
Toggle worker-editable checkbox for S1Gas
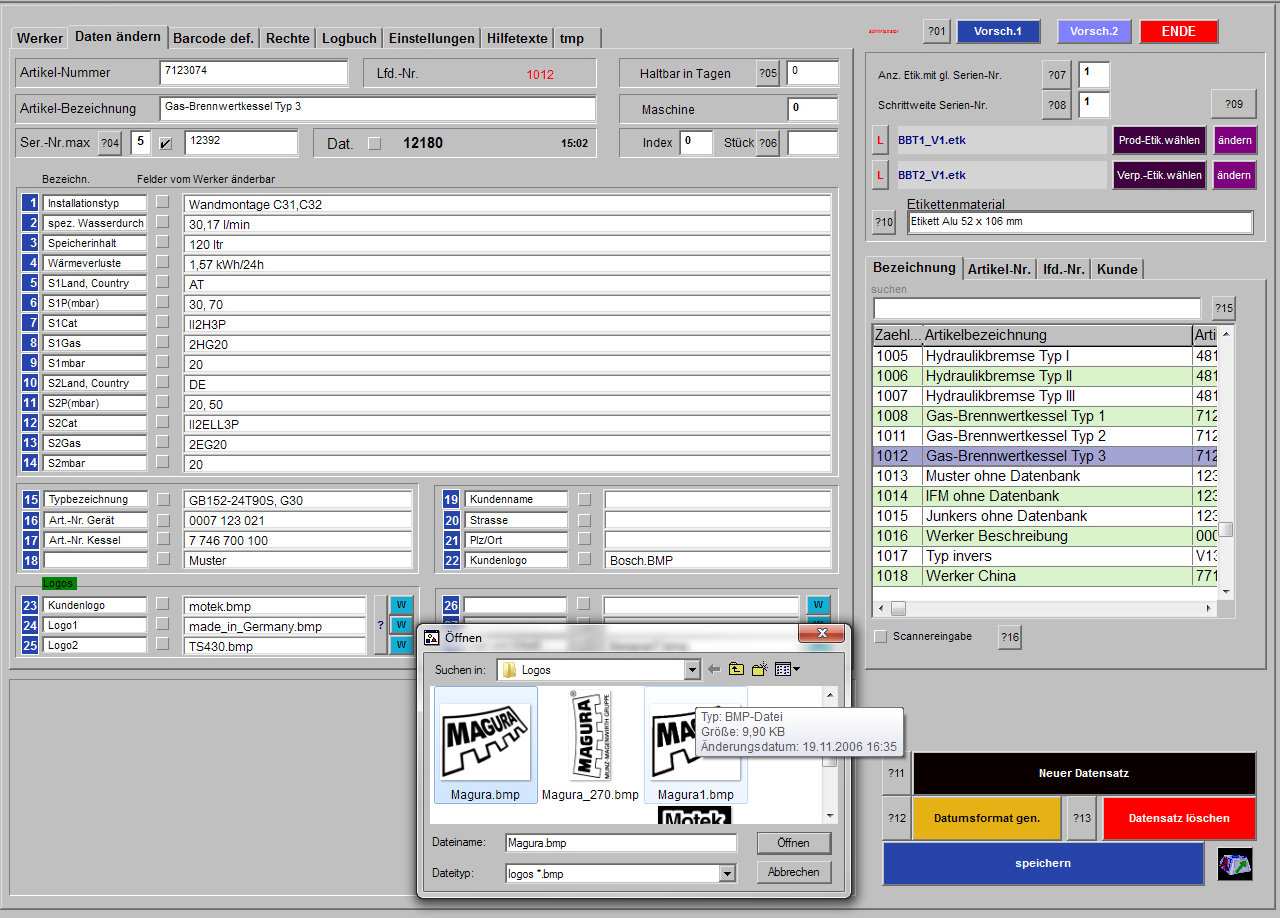point(163,343)
